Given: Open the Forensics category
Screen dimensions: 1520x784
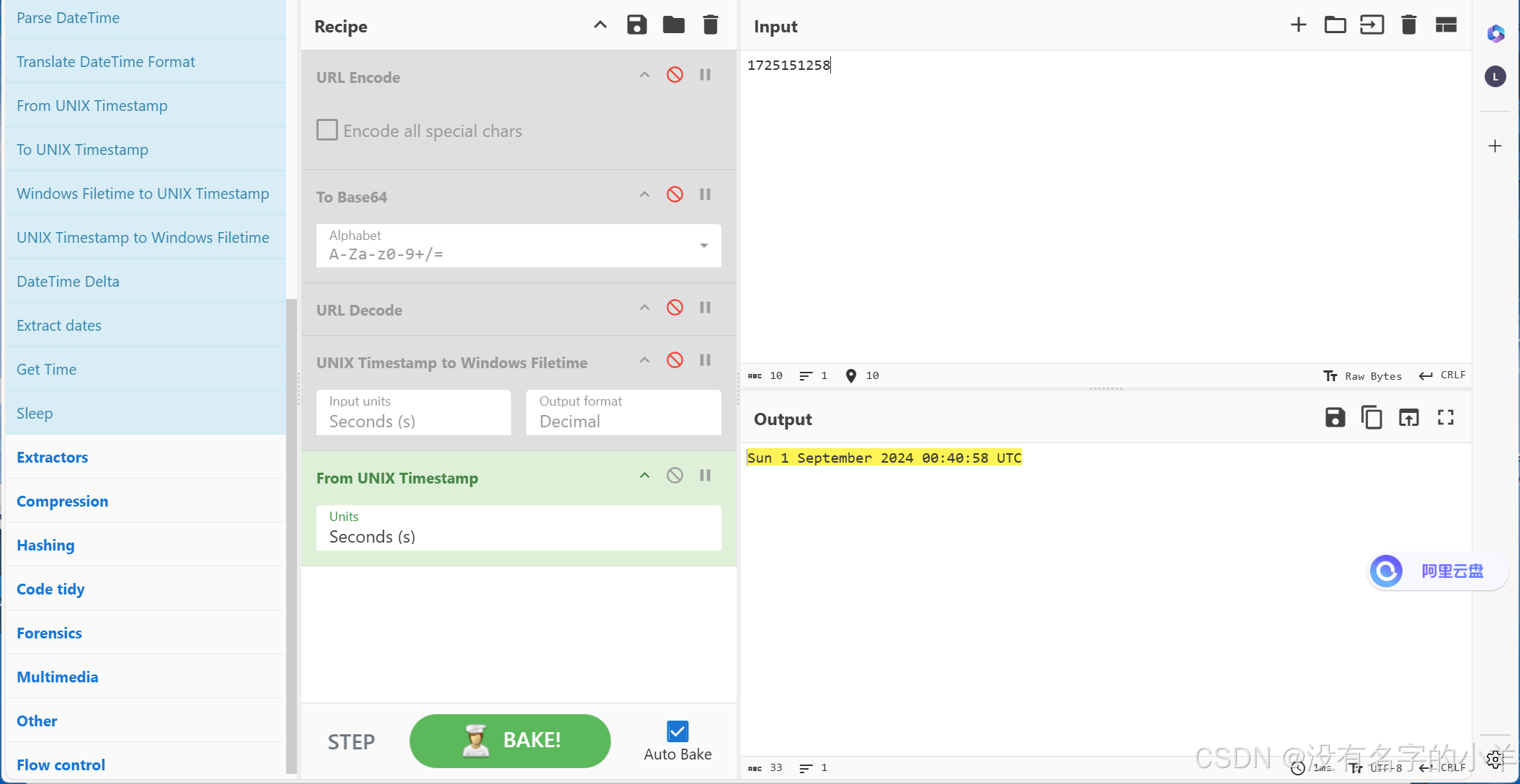Looking at the screenshot, I should pos(49,633).
